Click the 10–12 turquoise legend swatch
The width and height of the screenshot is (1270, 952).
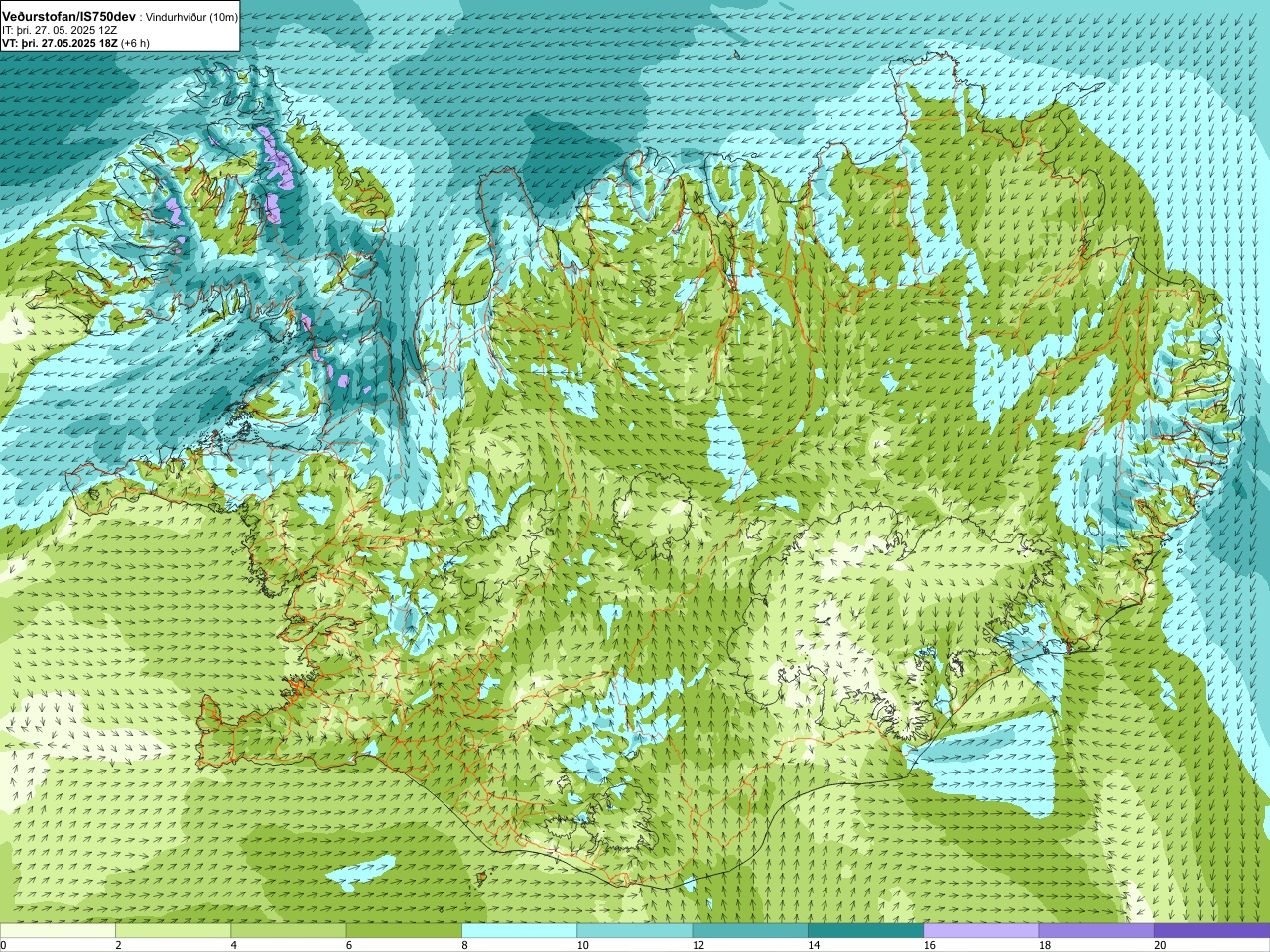point(635,930)
